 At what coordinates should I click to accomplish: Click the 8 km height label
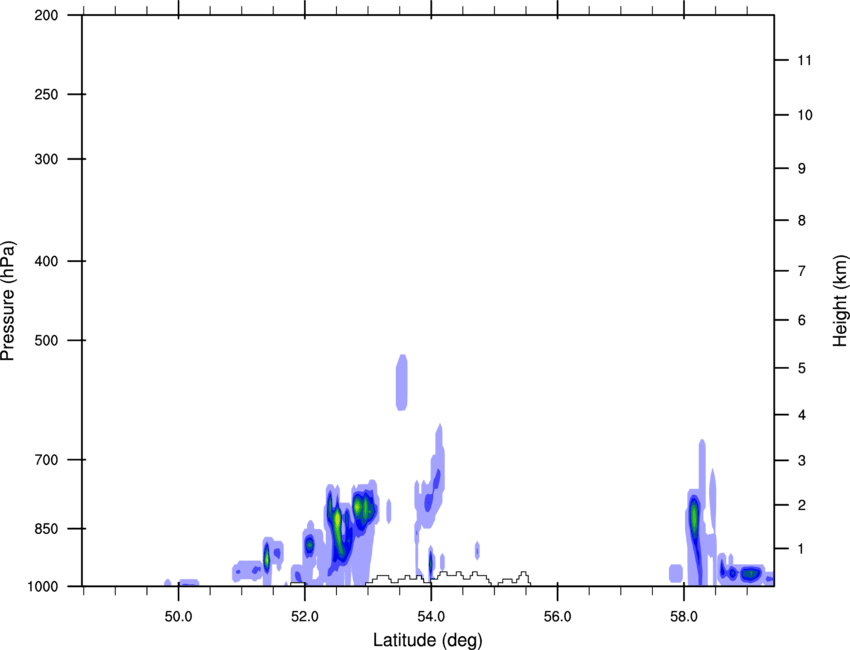point(802,220)
